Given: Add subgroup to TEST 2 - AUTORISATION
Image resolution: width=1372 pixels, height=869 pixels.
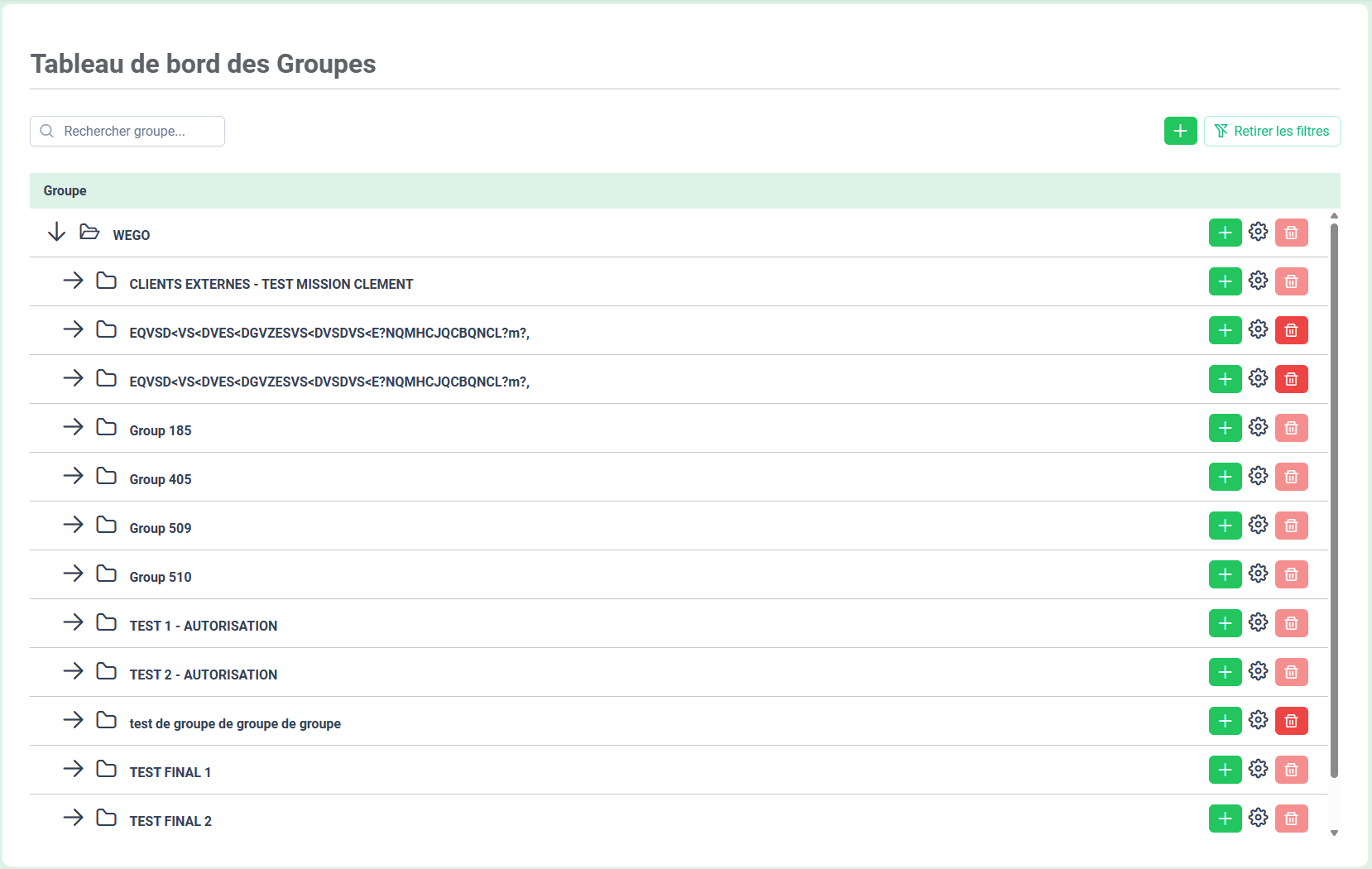Looking at the screenshot, I should pos(1225,672).
